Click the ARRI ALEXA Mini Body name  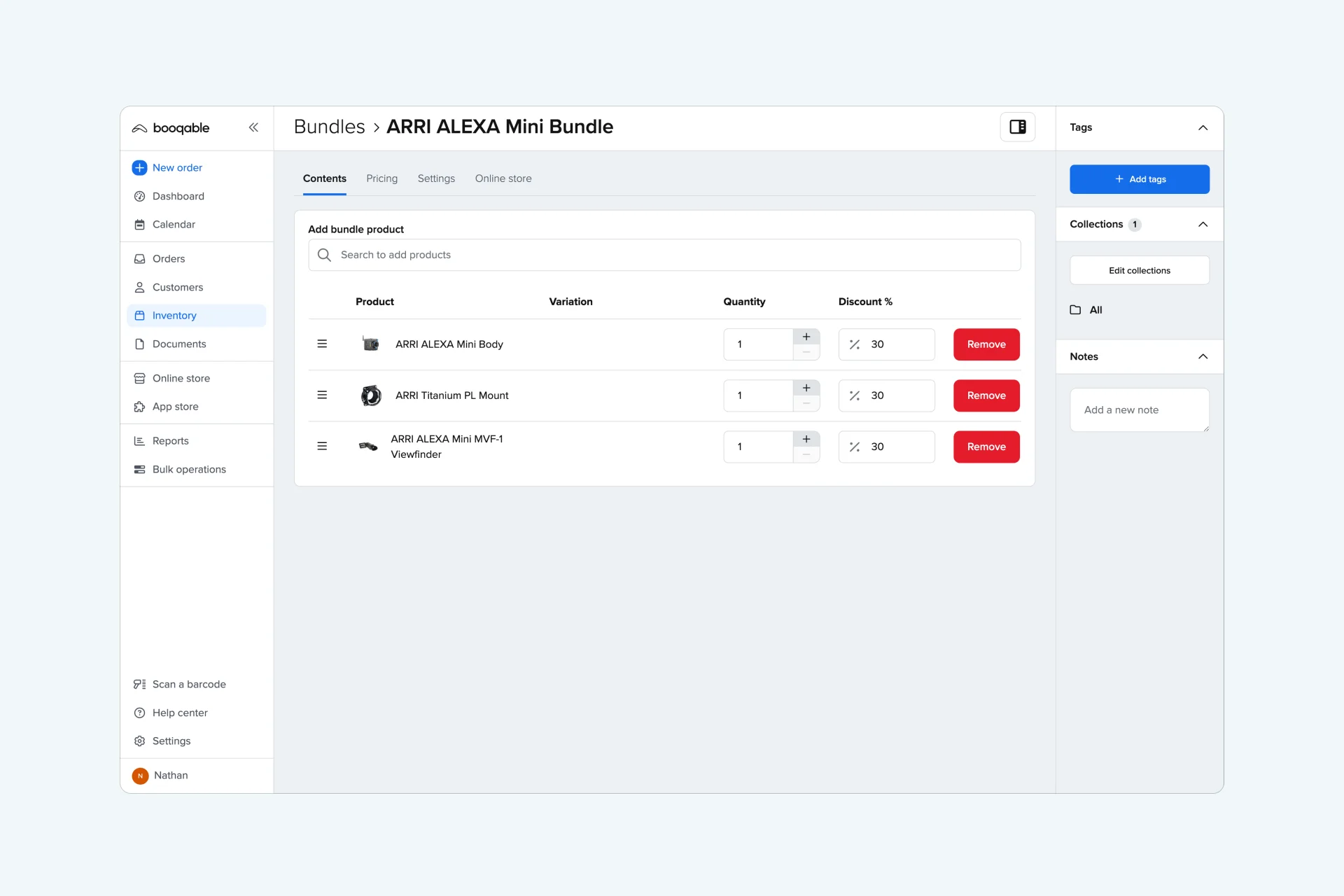tap(449, 344)
